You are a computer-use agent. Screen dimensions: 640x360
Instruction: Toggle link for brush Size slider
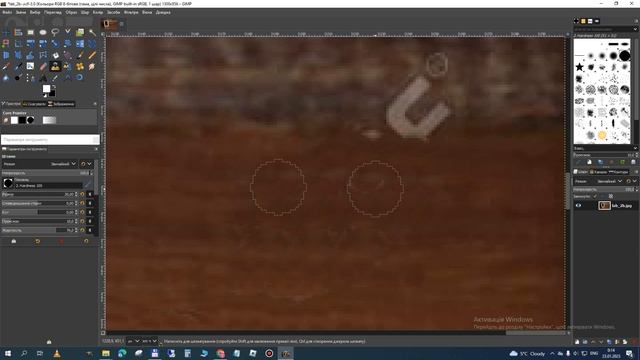[x=90, y=194]
